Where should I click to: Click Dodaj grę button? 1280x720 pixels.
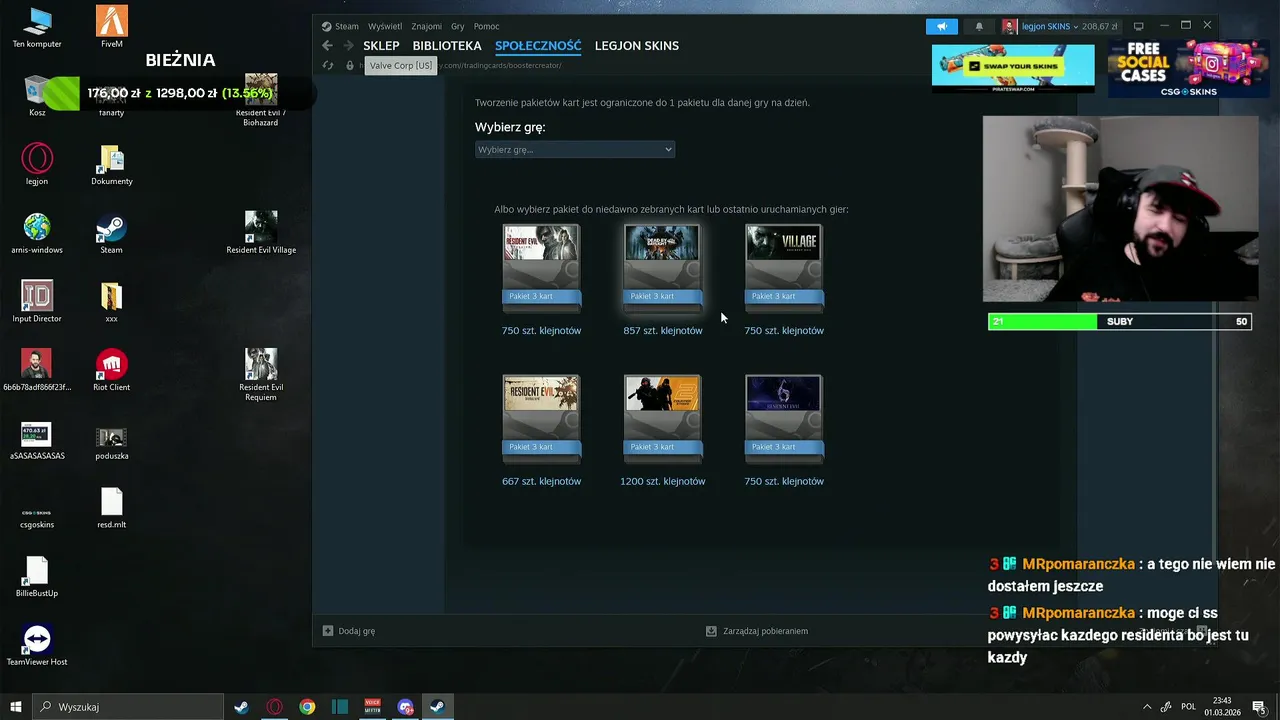click(x=349, y=631)
